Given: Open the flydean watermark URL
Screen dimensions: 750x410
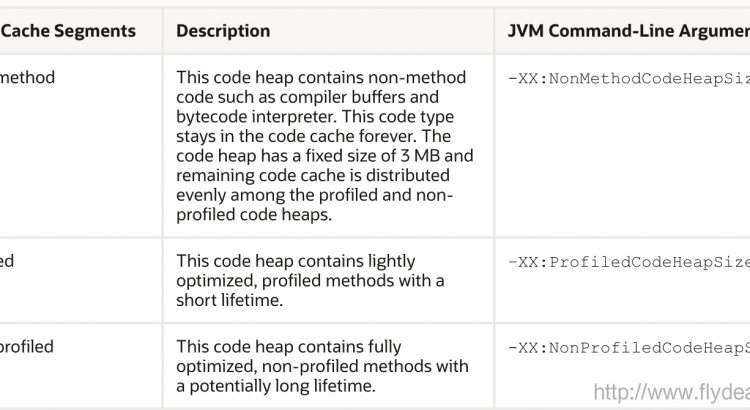Looking at the screenshot, I should [x=671, y=391].
